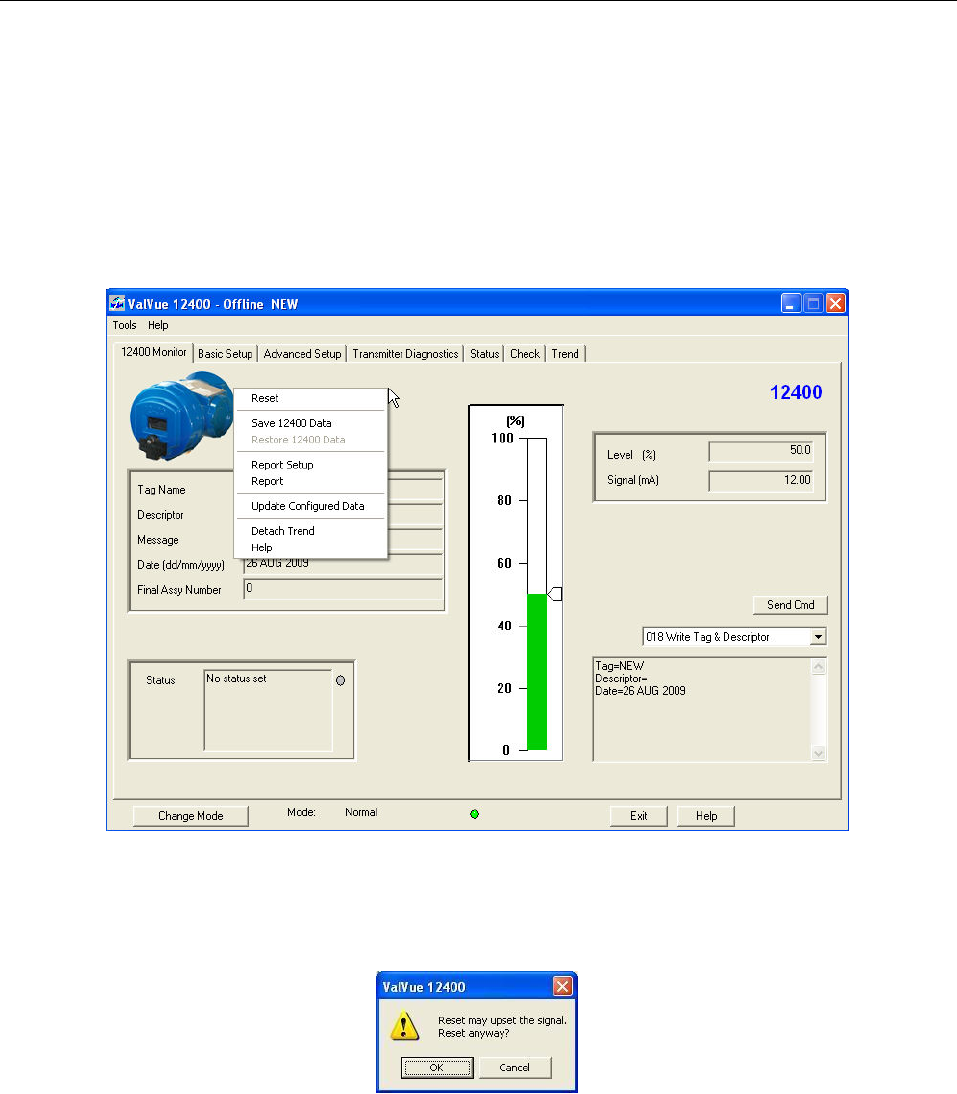Select Update Configured Data menu entry
Image resolution: width=957 pixels, height=1094 pixels.
[x=310, y=506]
